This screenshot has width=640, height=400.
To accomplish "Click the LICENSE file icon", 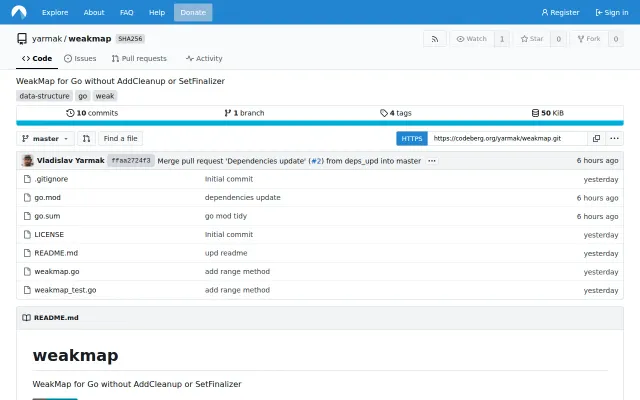I will pos(27,234).
